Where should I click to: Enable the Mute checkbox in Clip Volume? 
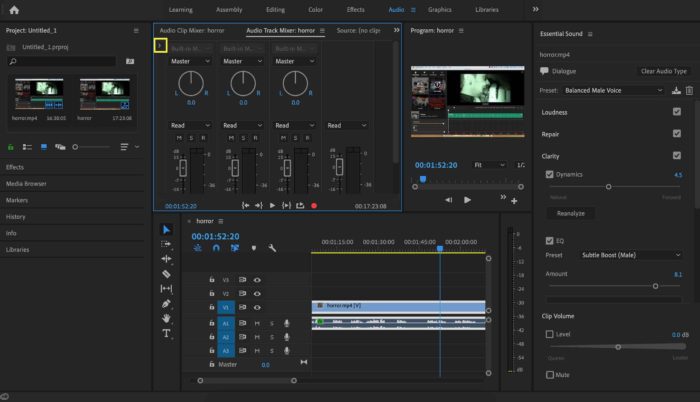550,375
